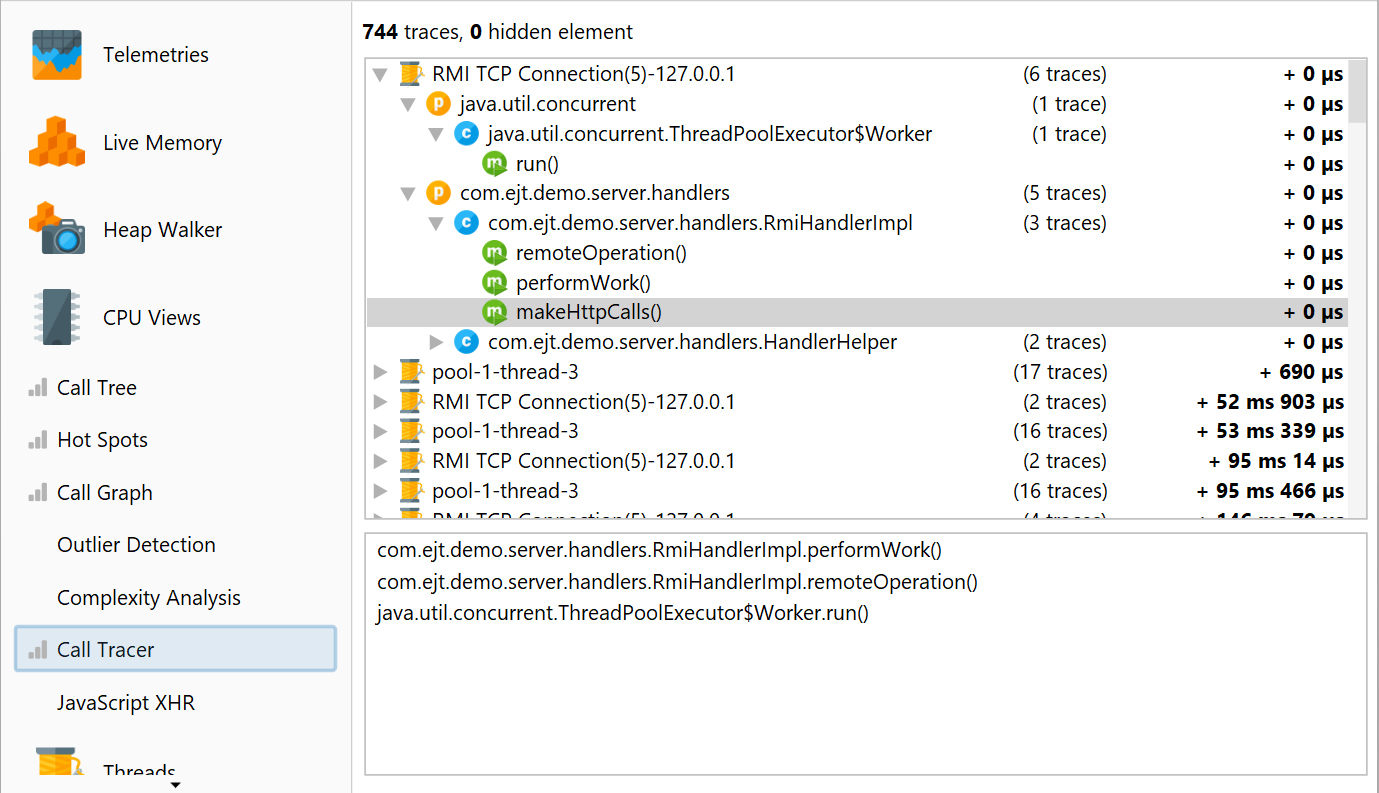Open the Telemetries section icon
The height and width of the screenshot is (793, 1379).
[56, 55]
